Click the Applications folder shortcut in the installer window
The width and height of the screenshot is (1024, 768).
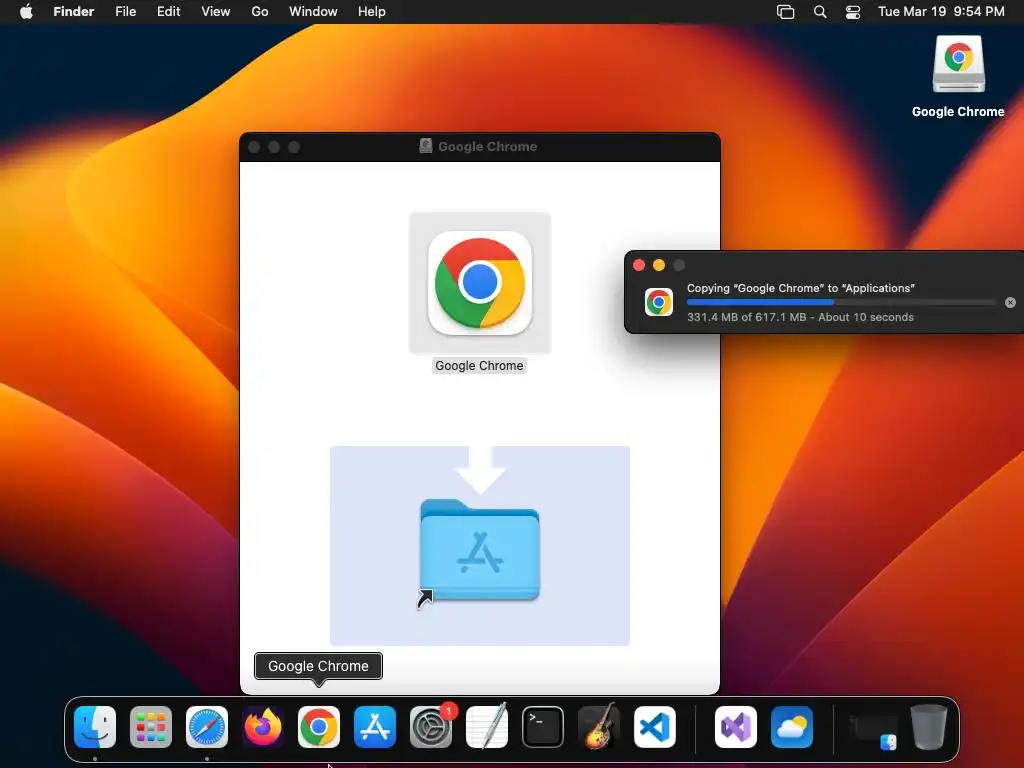pos(480,551)
